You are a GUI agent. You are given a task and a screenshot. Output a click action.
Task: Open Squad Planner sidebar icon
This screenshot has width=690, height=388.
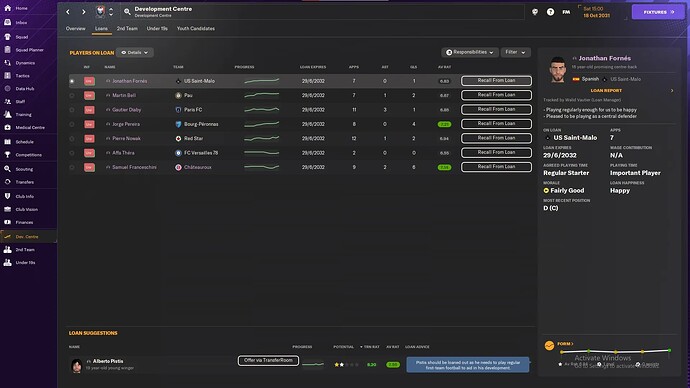click(x=7, y=50)
